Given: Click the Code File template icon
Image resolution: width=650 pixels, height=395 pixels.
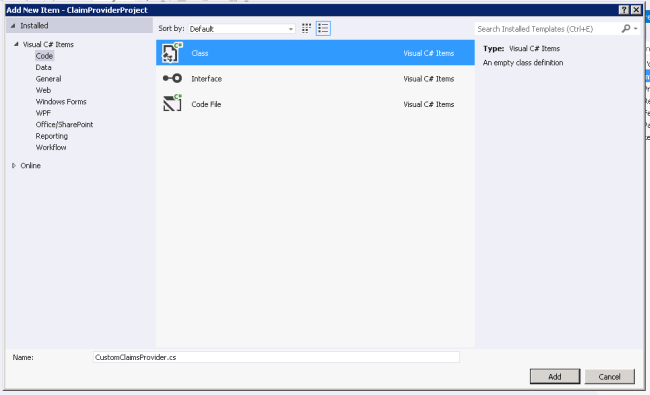Looking at the screenshot, I should pos(172,103).
